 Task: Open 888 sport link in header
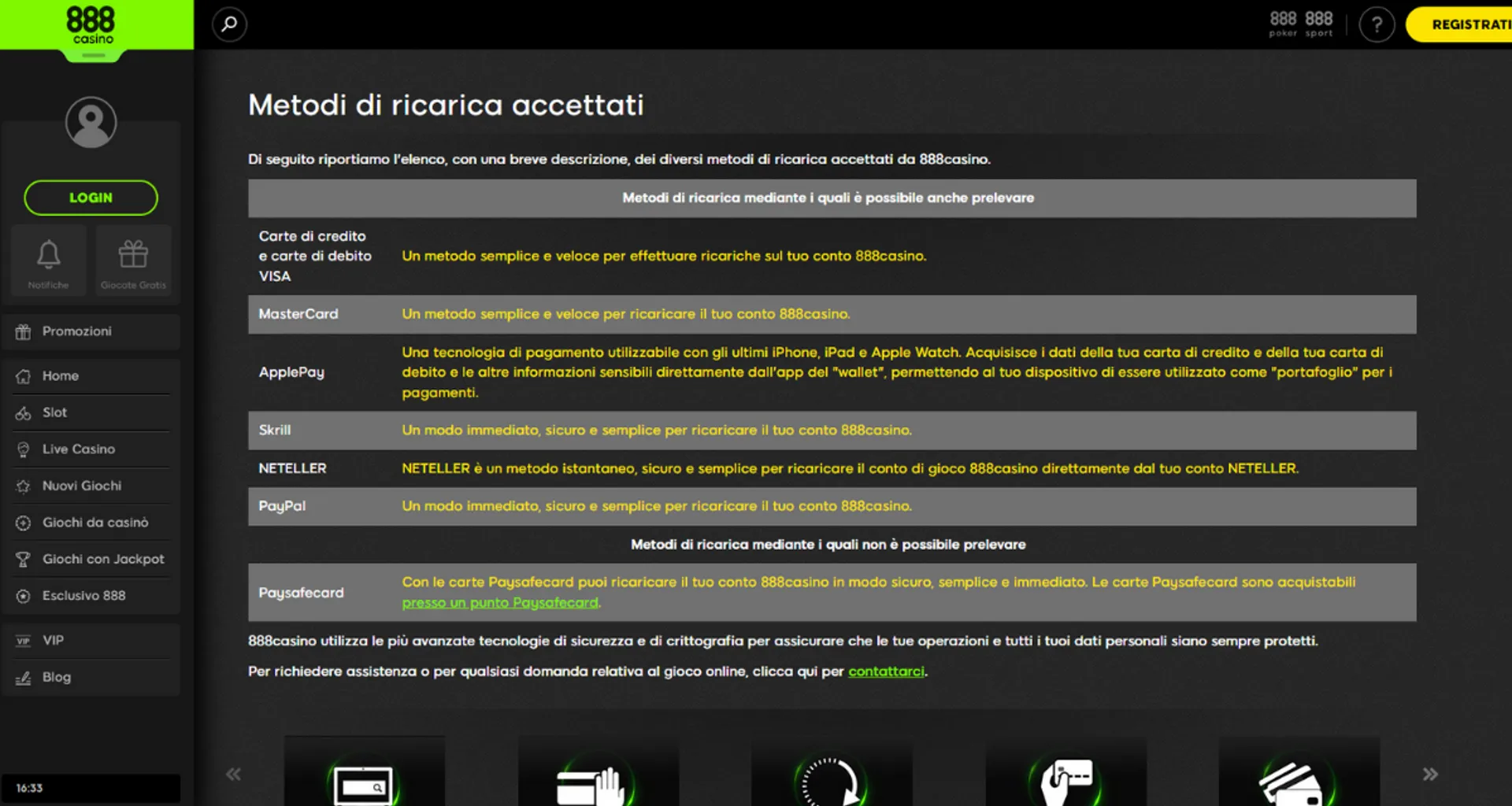1319,24
